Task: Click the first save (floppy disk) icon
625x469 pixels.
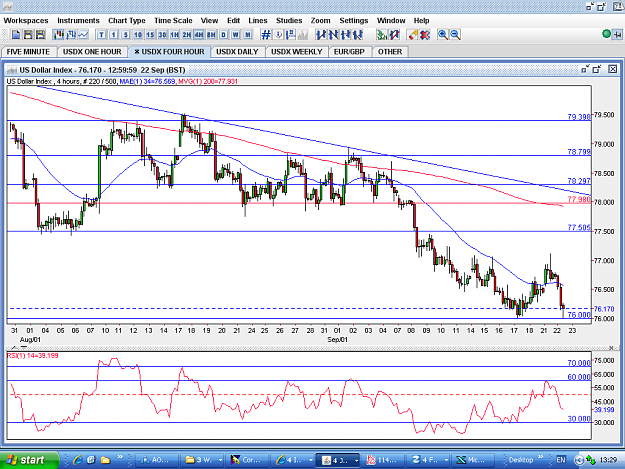Action: (28, 35)
